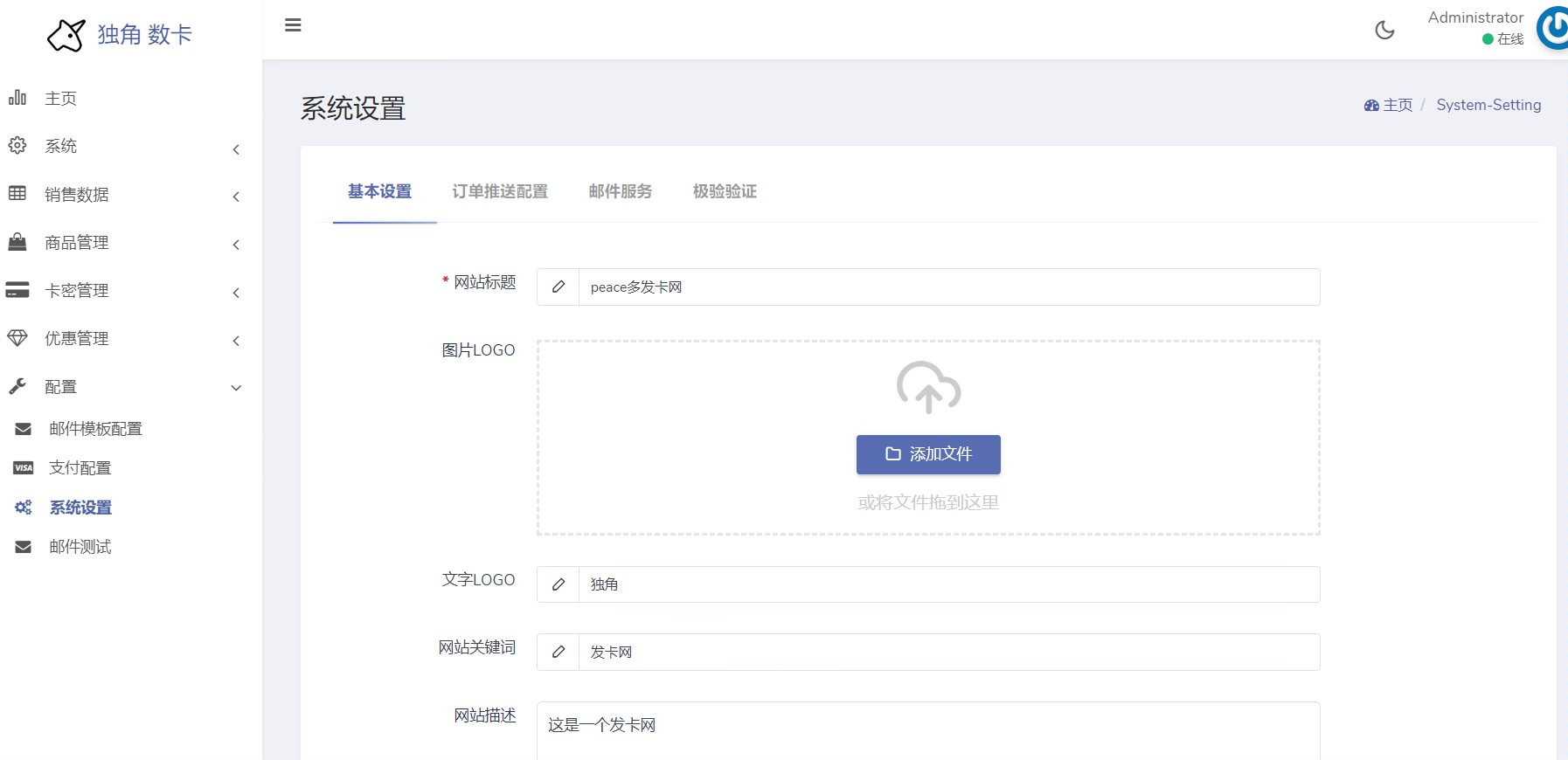Switch to the 订单推送配置 tab
Screen dimensions: 1568x760
point(500,191)
